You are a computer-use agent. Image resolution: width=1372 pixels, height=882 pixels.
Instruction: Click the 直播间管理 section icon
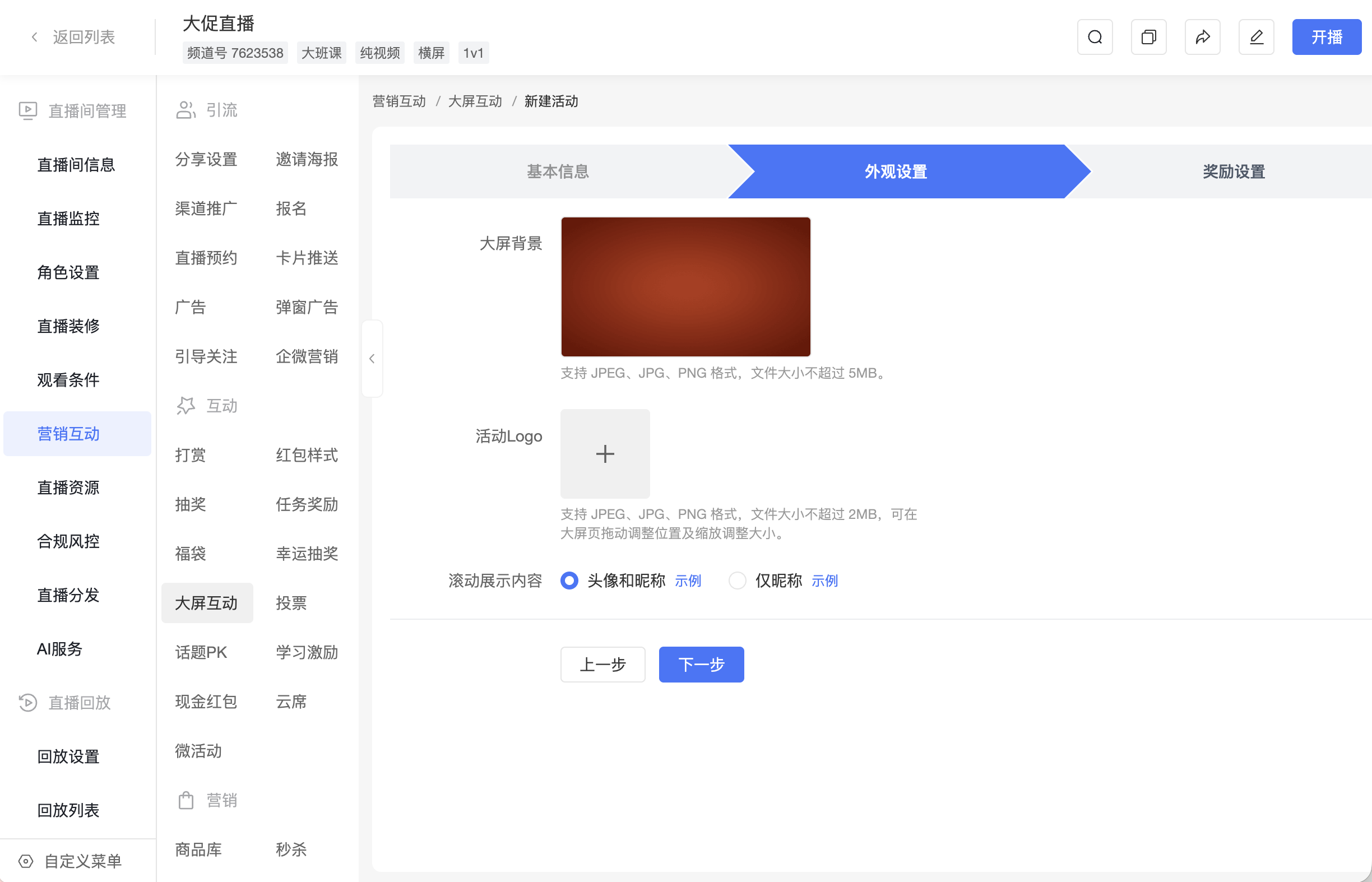(x=27, y=110)
